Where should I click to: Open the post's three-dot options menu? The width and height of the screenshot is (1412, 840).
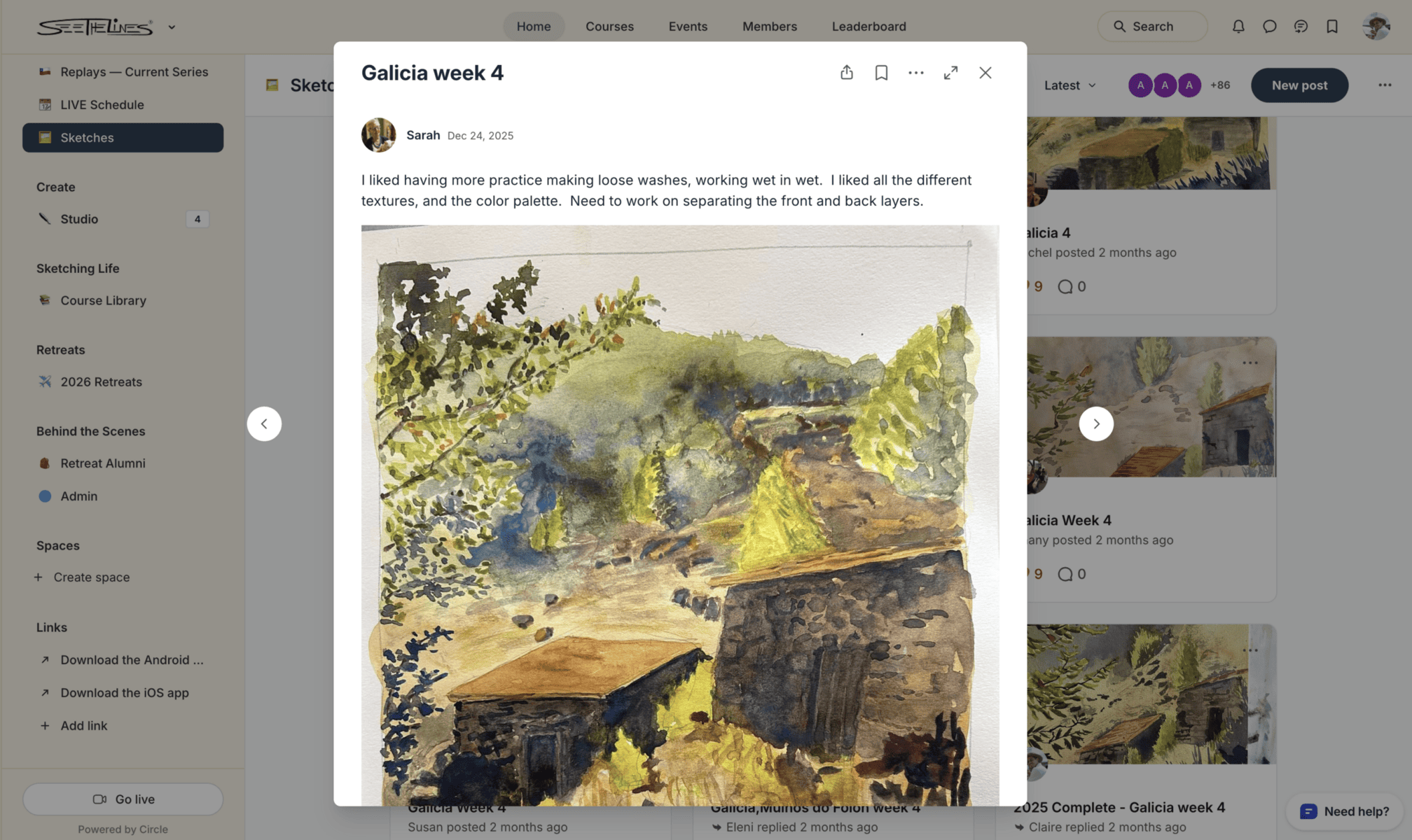click(916, 73)
